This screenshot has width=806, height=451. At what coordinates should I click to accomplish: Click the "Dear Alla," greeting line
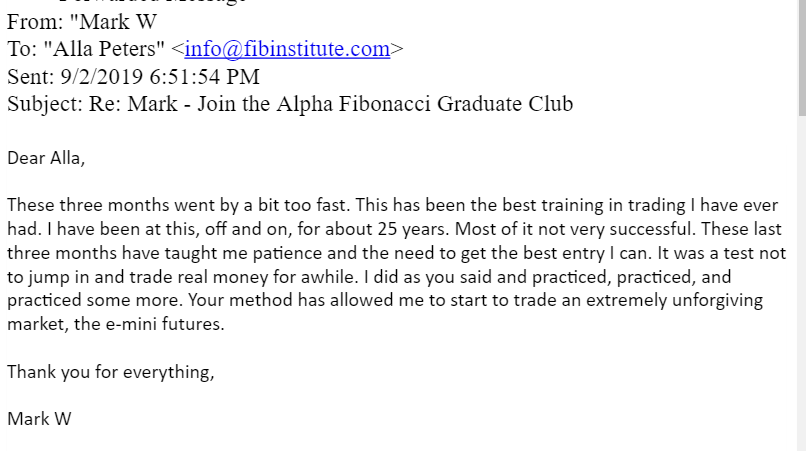[x=46, y=158]
